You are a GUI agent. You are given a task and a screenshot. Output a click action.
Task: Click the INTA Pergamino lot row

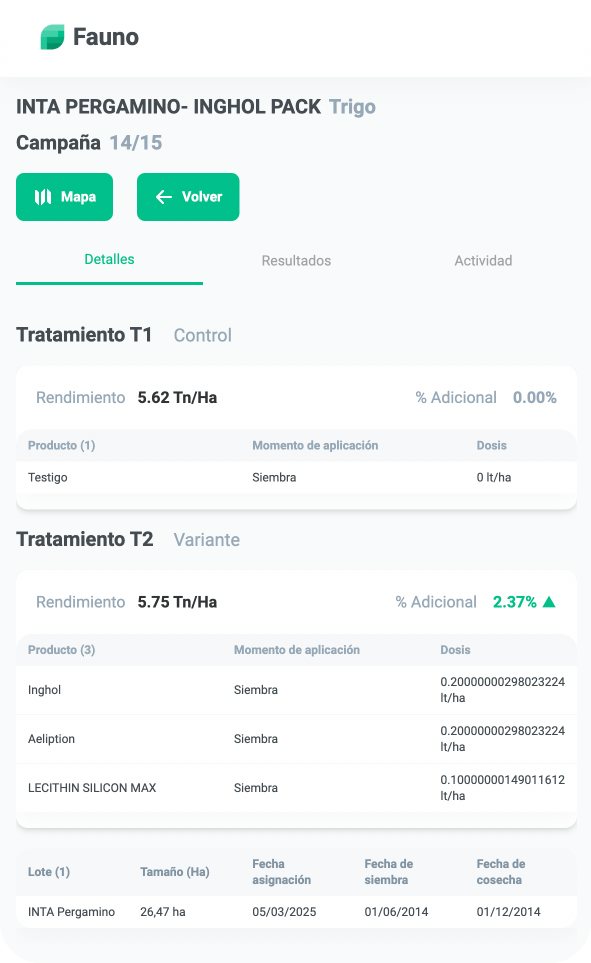296,911
